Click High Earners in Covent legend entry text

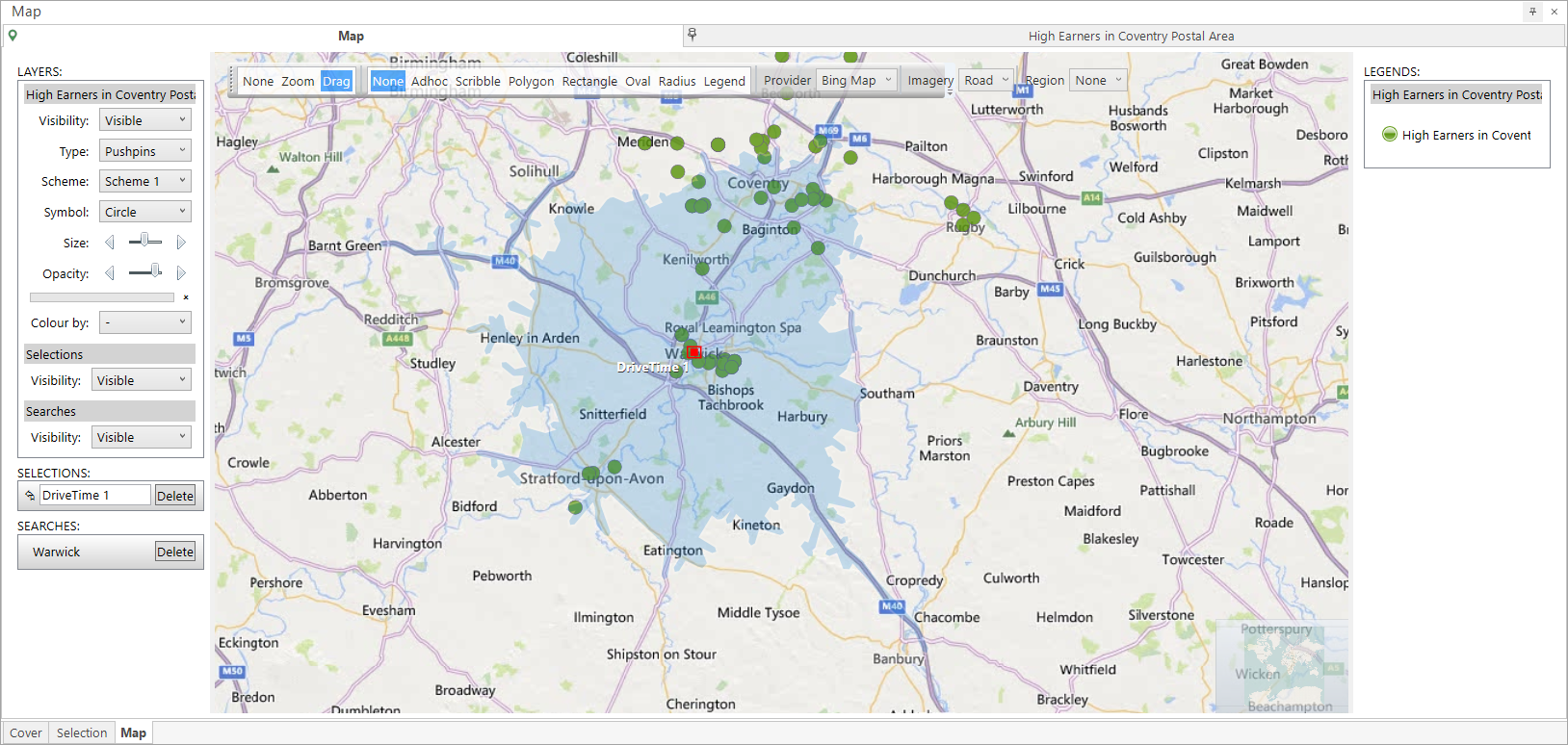[1467, 135]
